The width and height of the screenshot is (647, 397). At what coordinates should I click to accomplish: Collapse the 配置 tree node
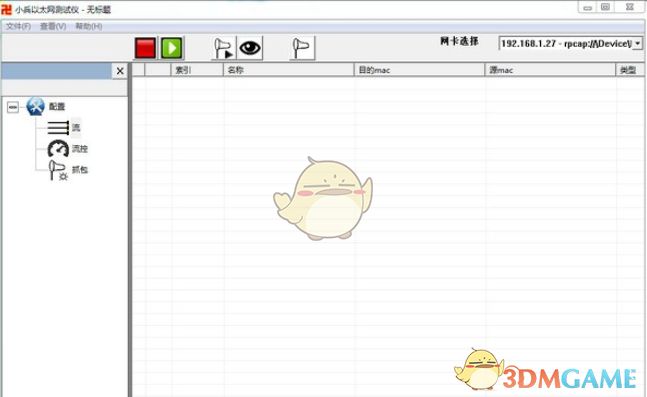[x=13, y=107]
